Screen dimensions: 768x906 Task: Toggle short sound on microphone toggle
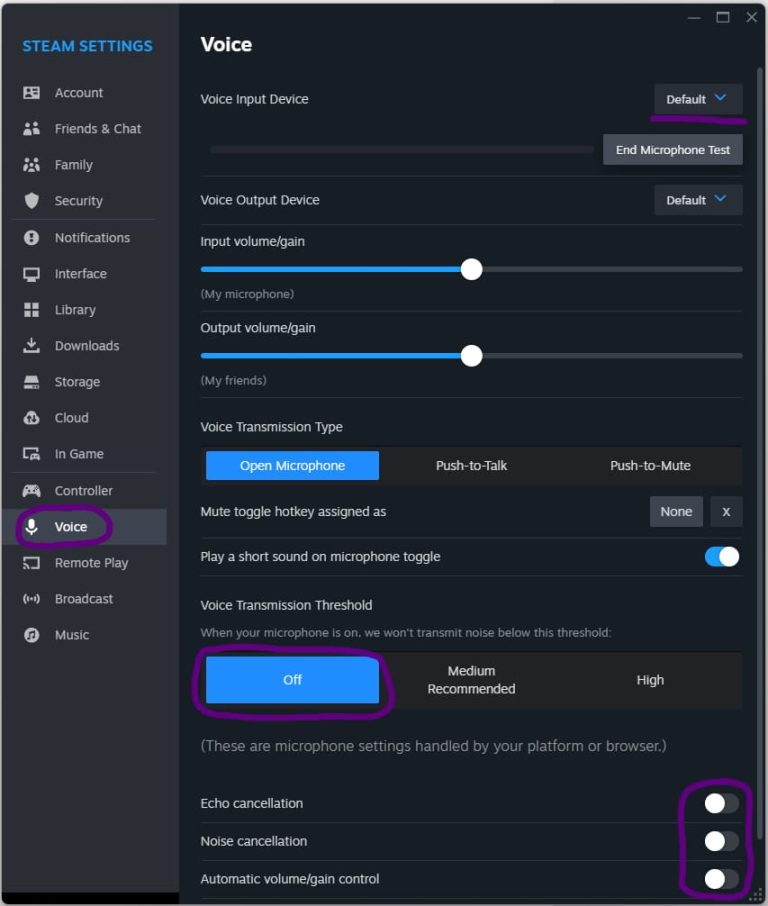(722, 557)
